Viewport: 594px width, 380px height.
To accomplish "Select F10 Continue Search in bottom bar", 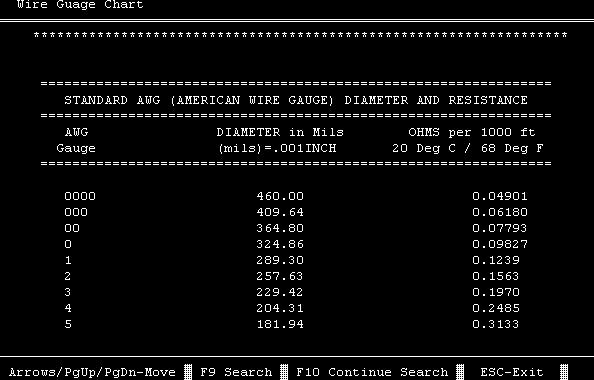I will 372,372.
